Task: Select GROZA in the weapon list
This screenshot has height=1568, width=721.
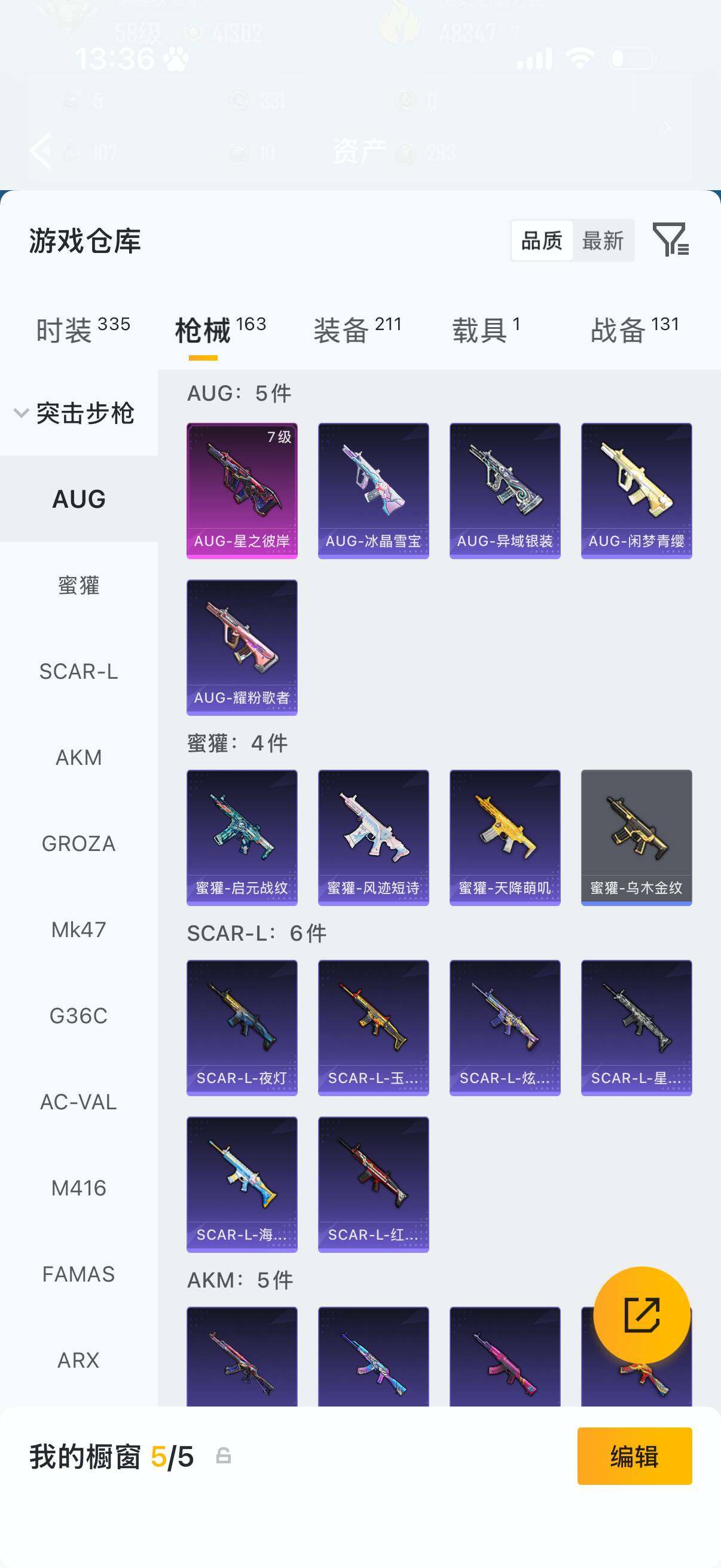Action: tap(78, 843)
